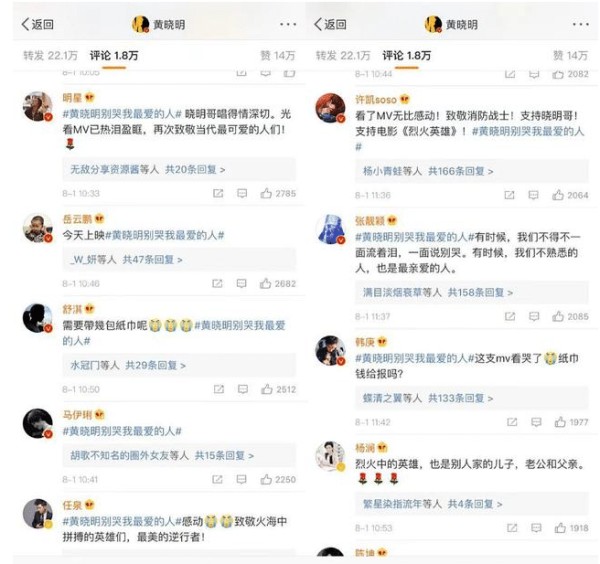Reply to 马伊琍's comment via comment icon

241,479
